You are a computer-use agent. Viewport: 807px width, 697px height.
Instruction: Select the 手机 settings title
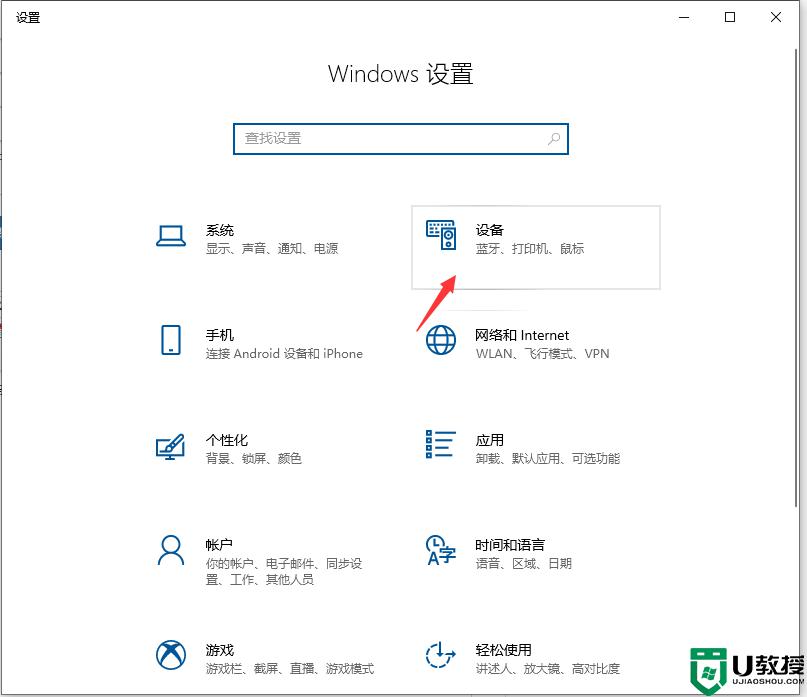(220, 335)
